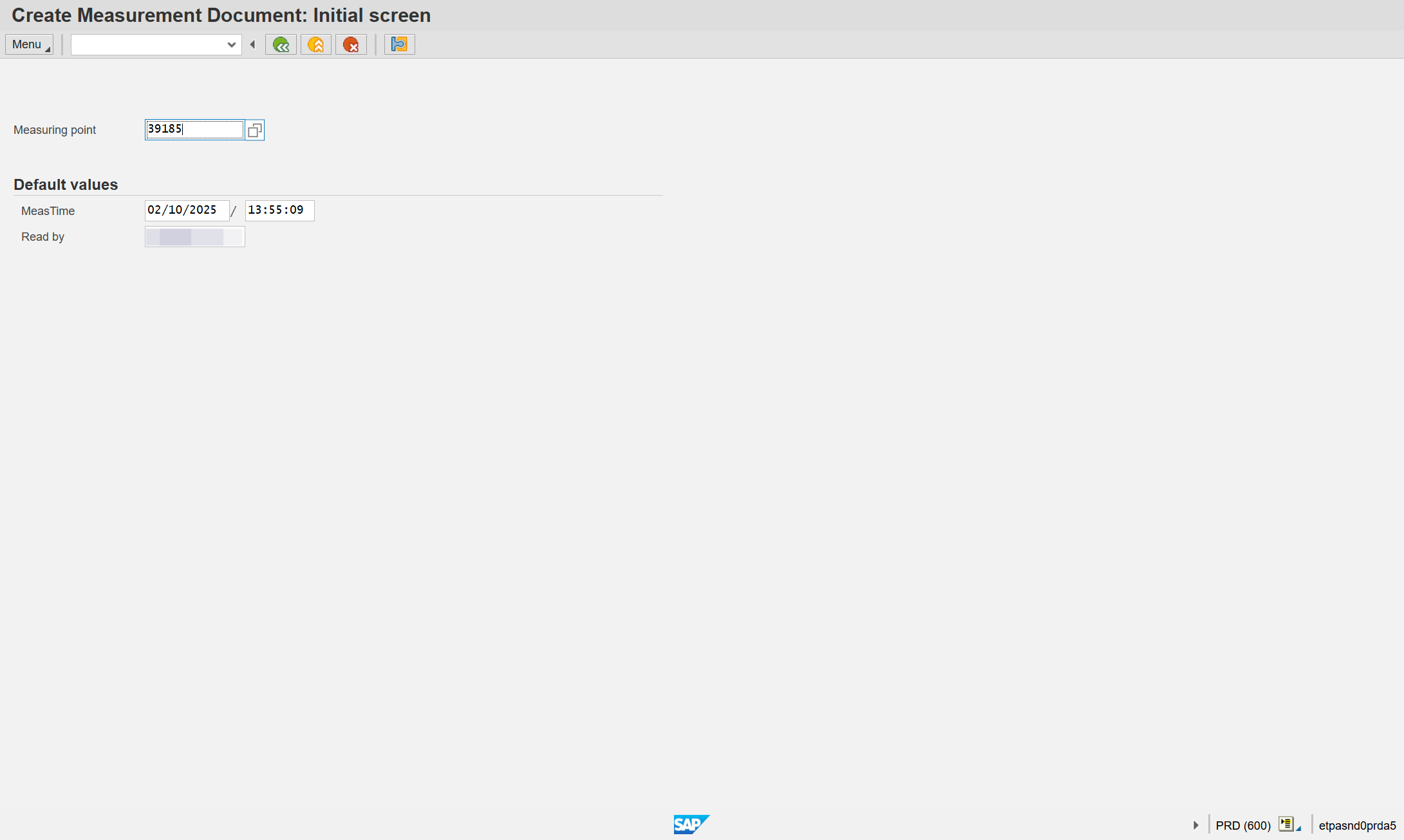Click the green Back icon
Screen dimensions: 1404x840
[x=281, y=44]
